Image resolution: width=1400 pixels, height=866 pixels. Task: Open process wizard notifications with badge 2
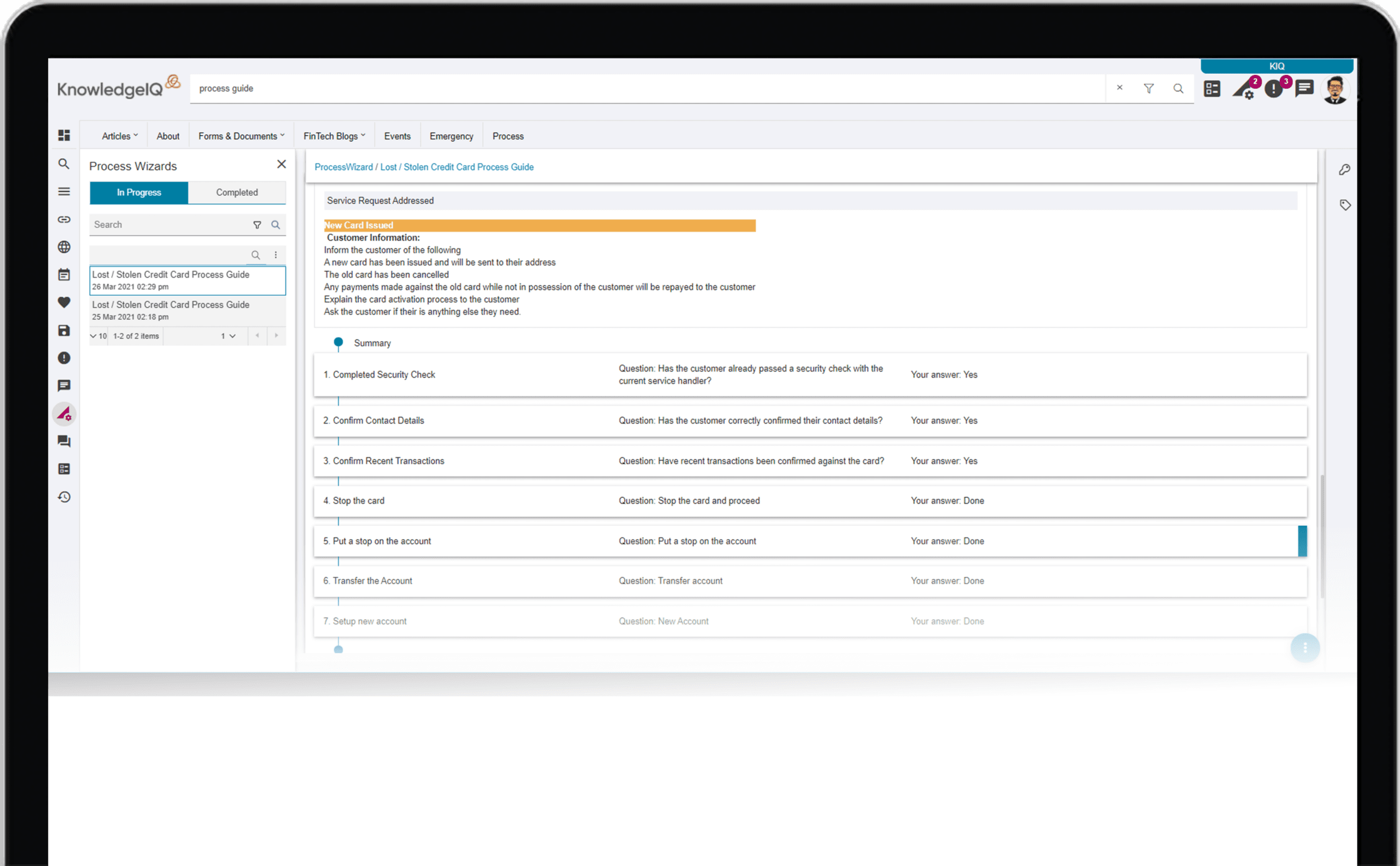(1245, 89)
